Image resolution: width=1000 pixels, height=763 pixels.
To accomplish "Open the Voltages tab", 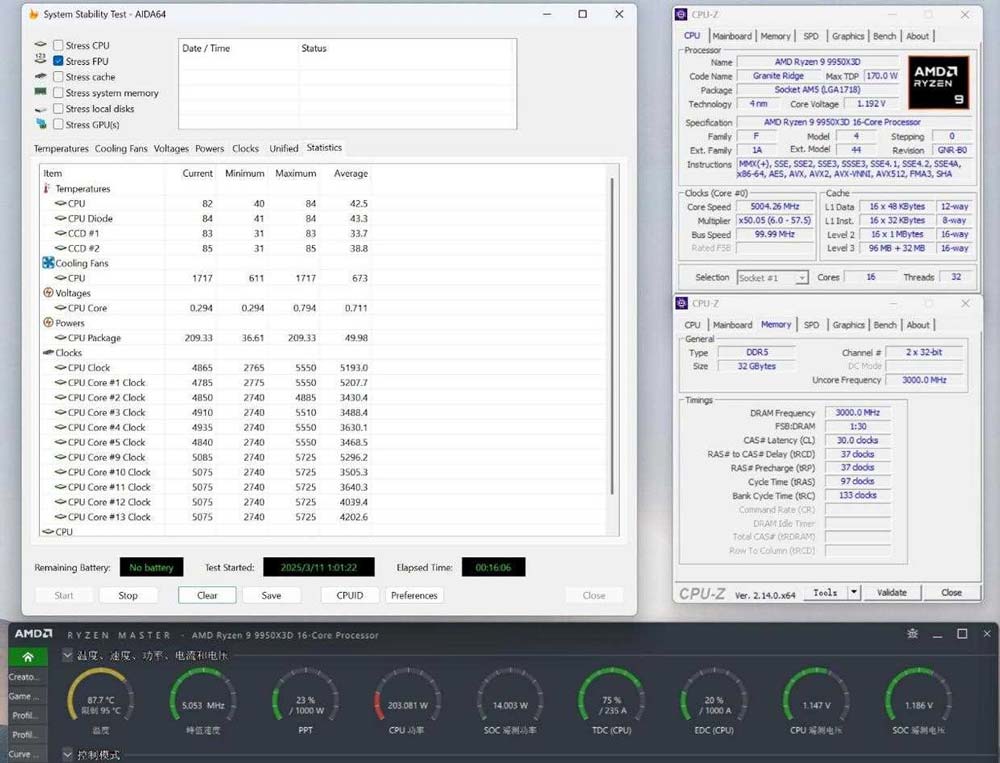I will point(171,149).
